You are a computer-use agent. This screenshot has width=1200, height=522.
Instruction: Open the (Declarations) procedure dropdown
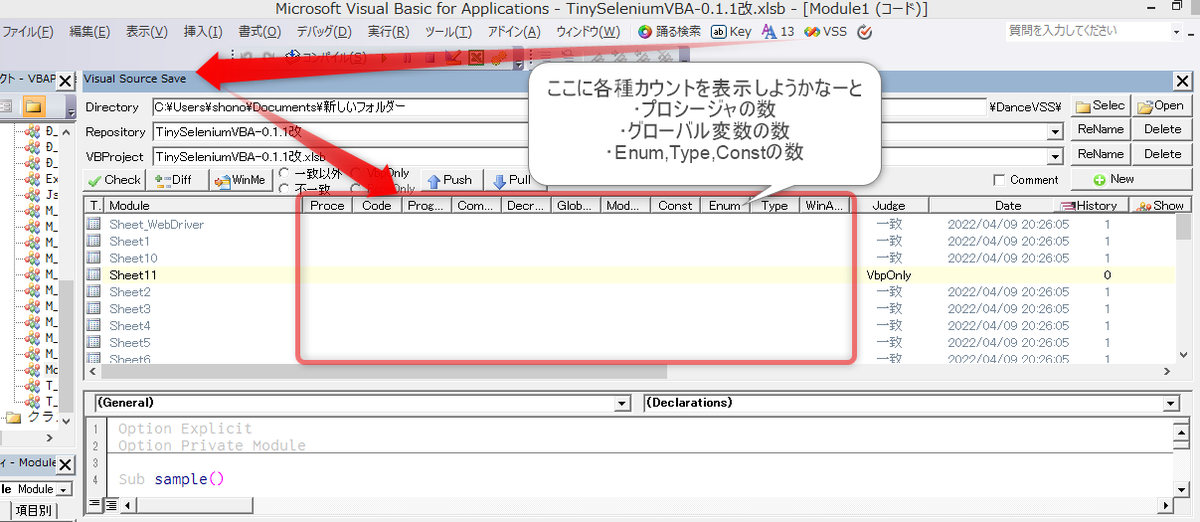tap(1171, 403)
